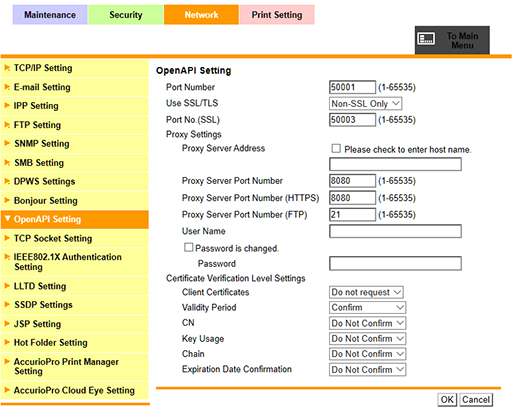Click the User Name field

tap(395, 231)
